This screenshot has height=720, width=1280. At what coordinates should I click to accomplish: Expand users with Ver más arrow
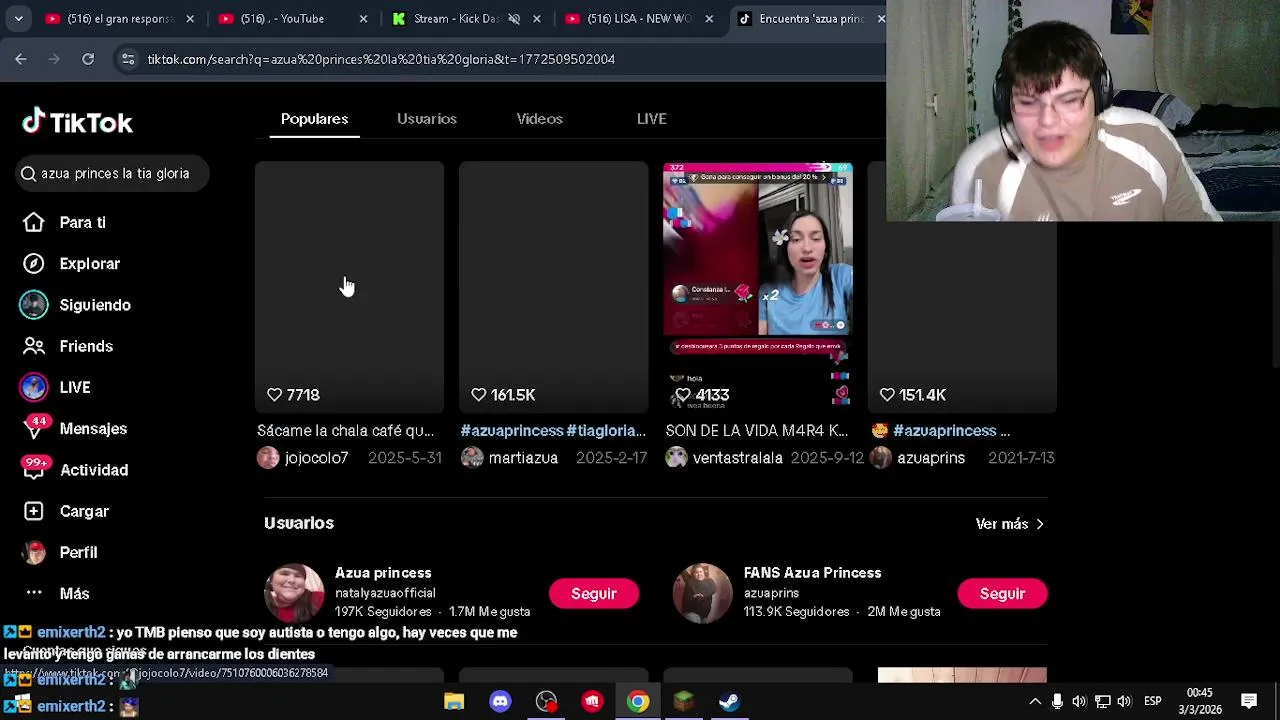(x=1010, y=524)
